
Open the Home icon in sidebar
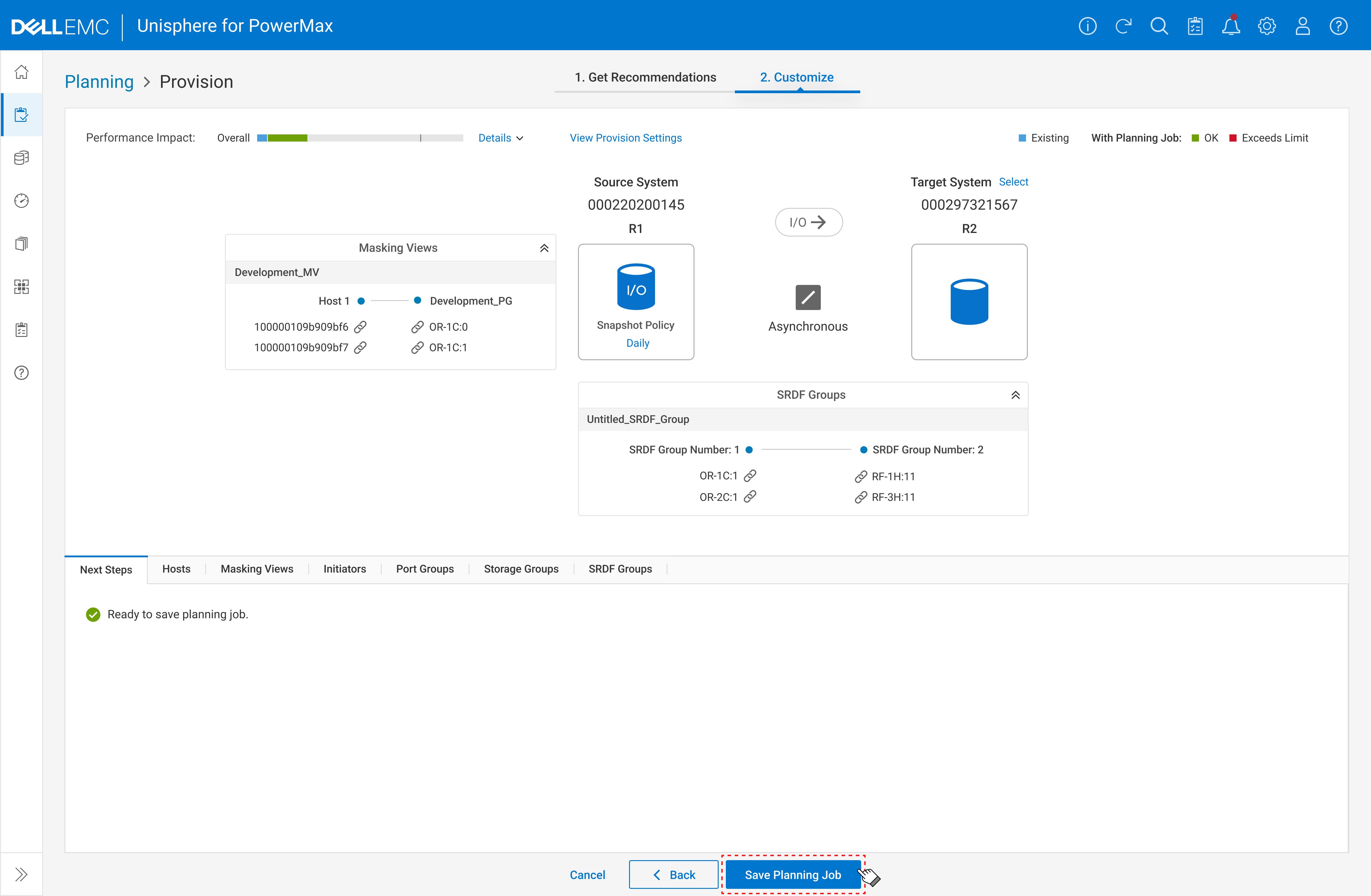21,72
